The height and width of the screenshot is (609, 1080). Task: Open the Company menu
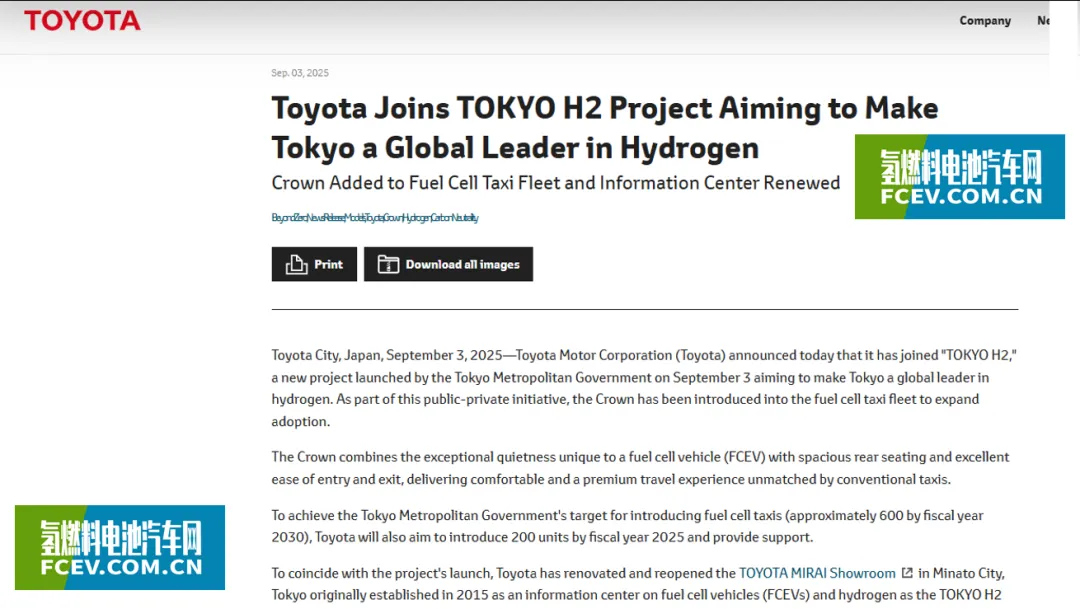pos(985,21)
